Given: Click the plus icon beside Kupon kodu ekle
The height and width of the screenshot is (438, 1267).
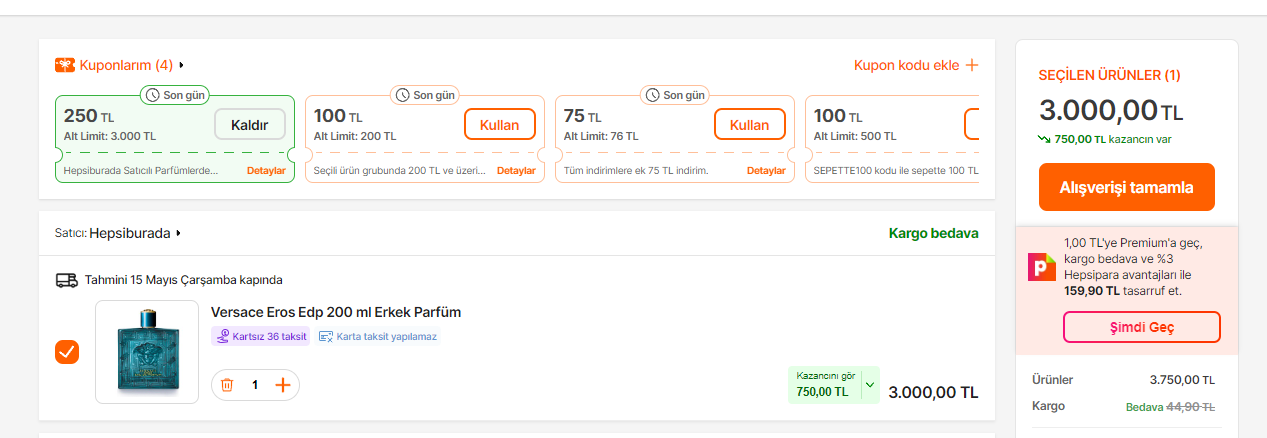Looking at the screenshot, I should pyautogui.click(x=971, y=65).
